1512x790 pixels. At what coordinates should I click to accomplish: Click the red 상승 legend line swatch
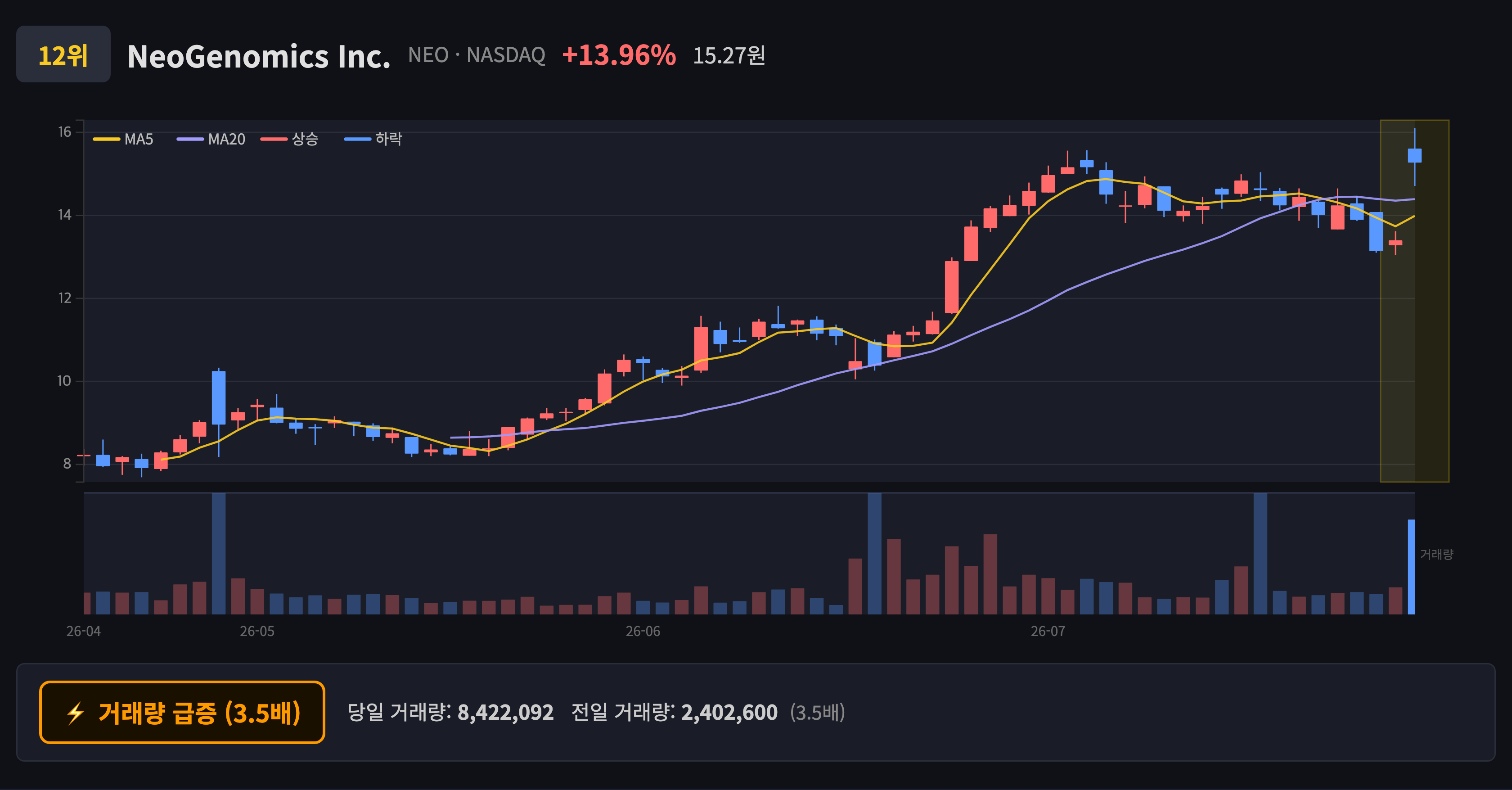[x=274, y=139]
